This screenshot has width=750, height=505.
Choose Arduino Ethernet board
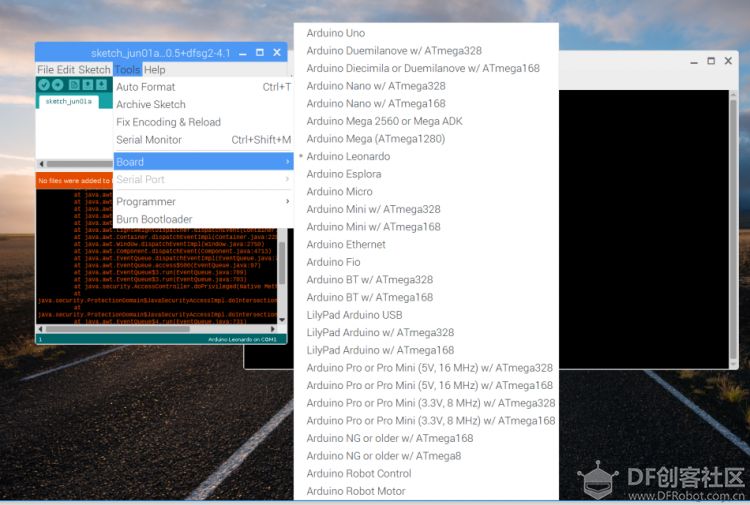tap(426, 244)
